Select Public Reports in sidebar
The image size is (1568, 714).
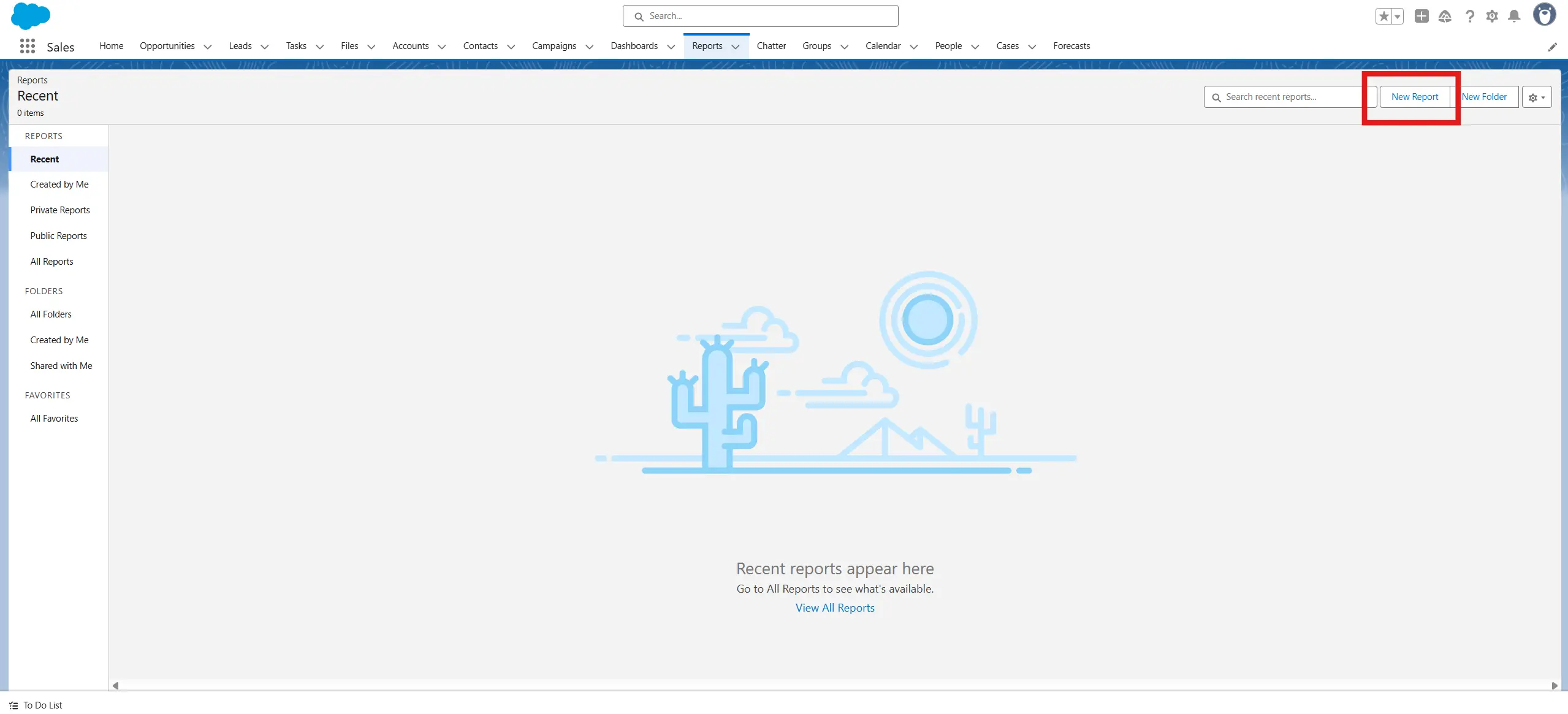58,236
